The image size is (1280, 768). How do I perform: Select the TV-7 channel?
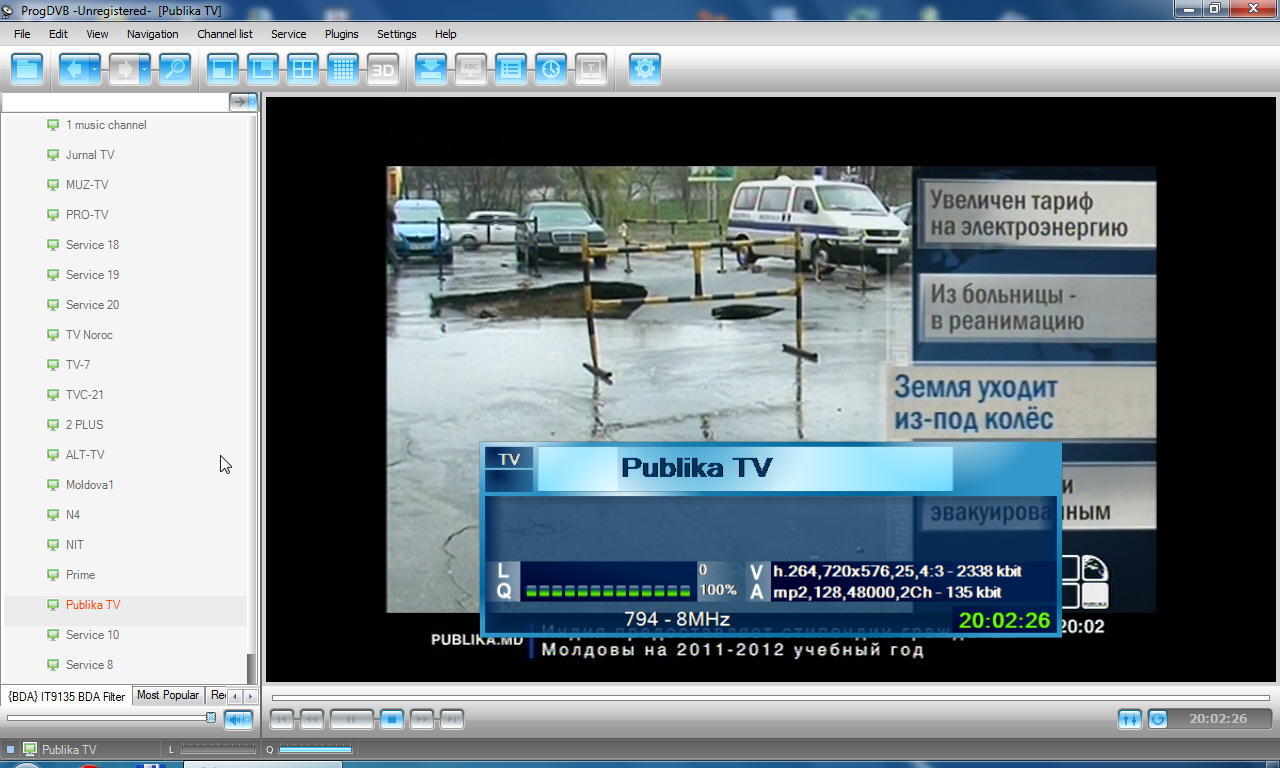coord(78,365)
